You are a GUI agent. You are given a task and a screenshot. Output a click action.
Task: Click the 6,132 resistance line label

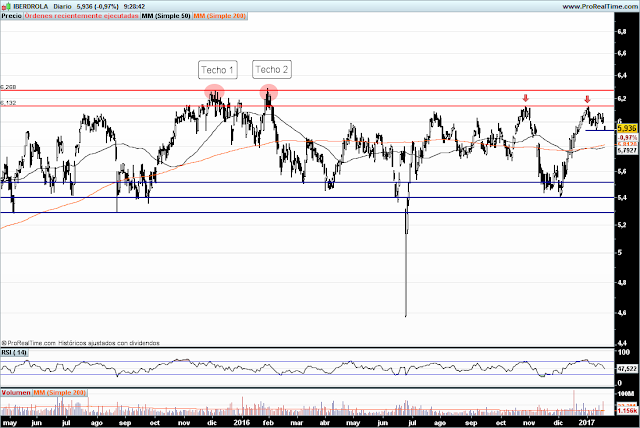8,103
